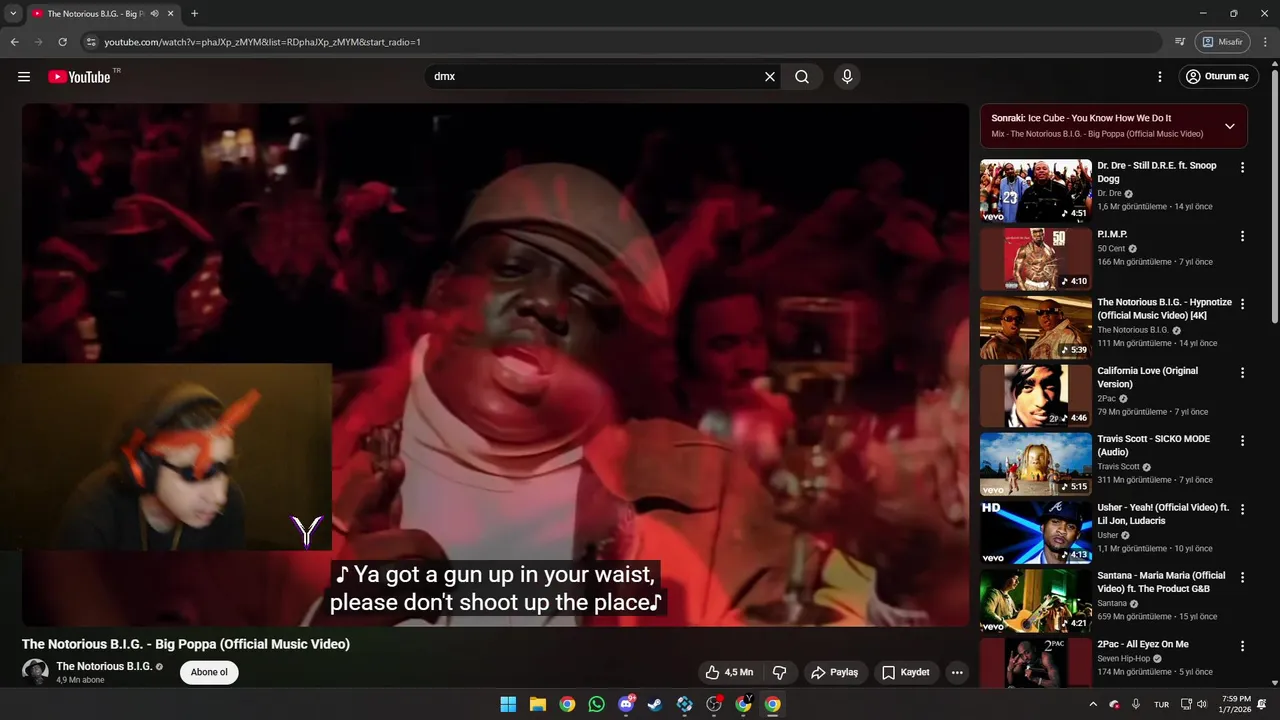Click the search magnifier button
Viewport: 1280px width, 720px height.
802,77
